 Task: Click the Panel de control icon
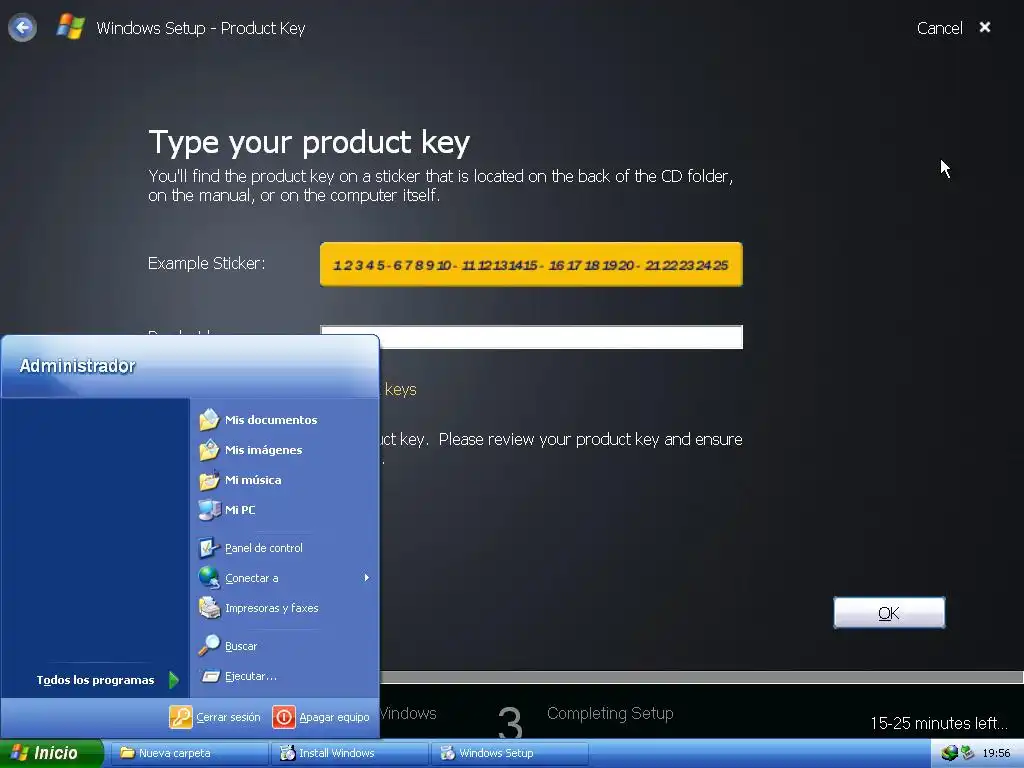click(x=209, y=548)
